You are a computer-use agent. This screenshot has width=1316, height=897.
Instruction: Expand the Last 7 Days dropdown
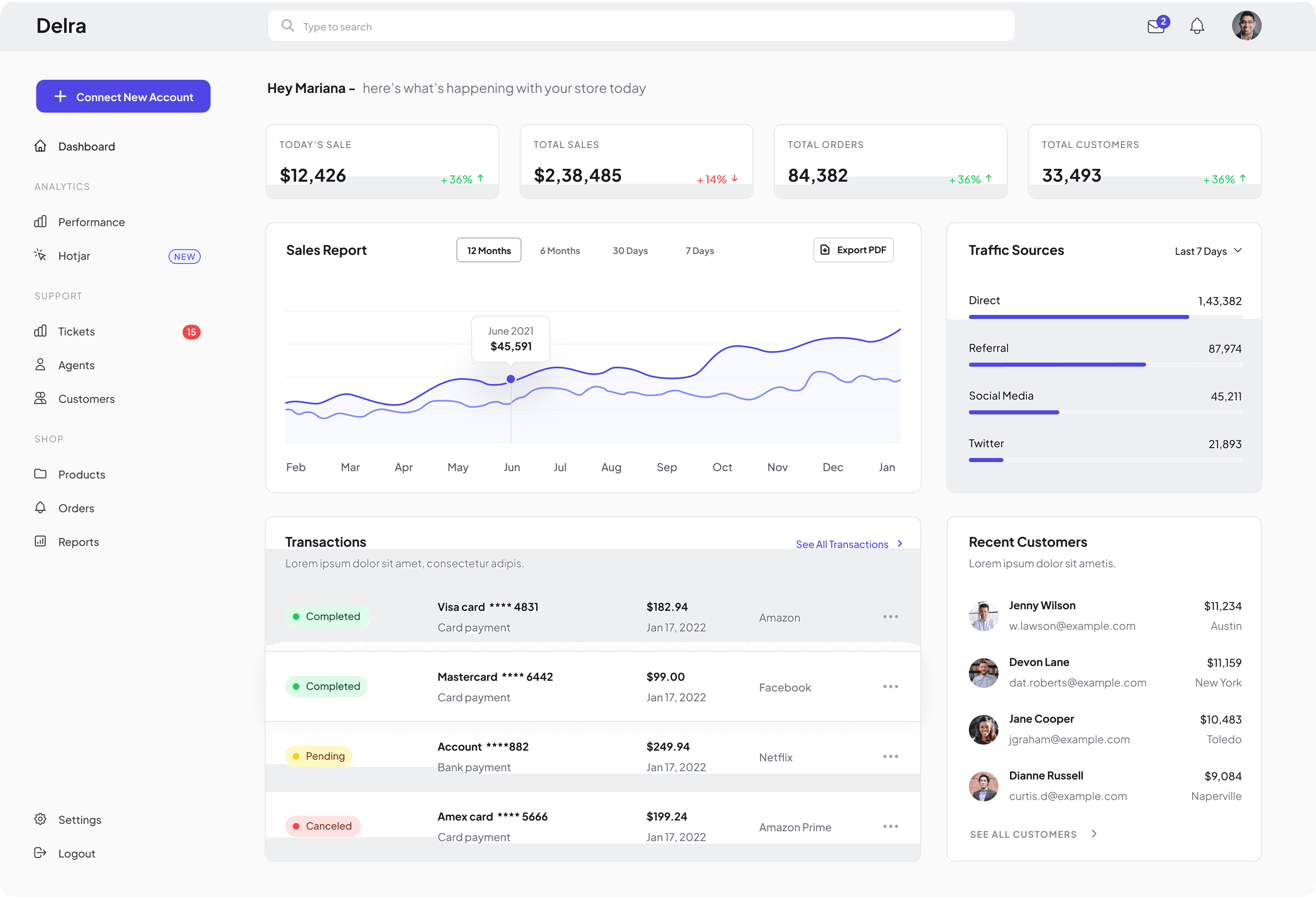(1208, 251)
